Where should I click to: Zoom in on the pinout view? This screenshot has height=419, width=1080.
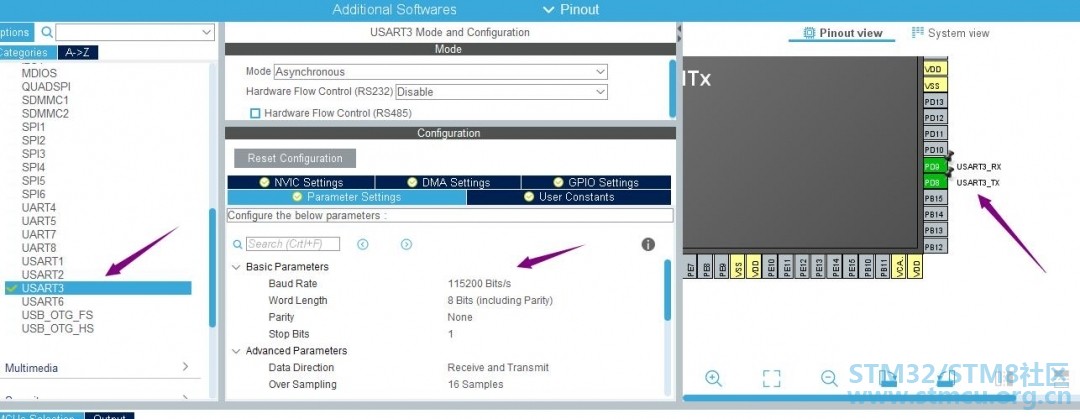pos(714,378)
